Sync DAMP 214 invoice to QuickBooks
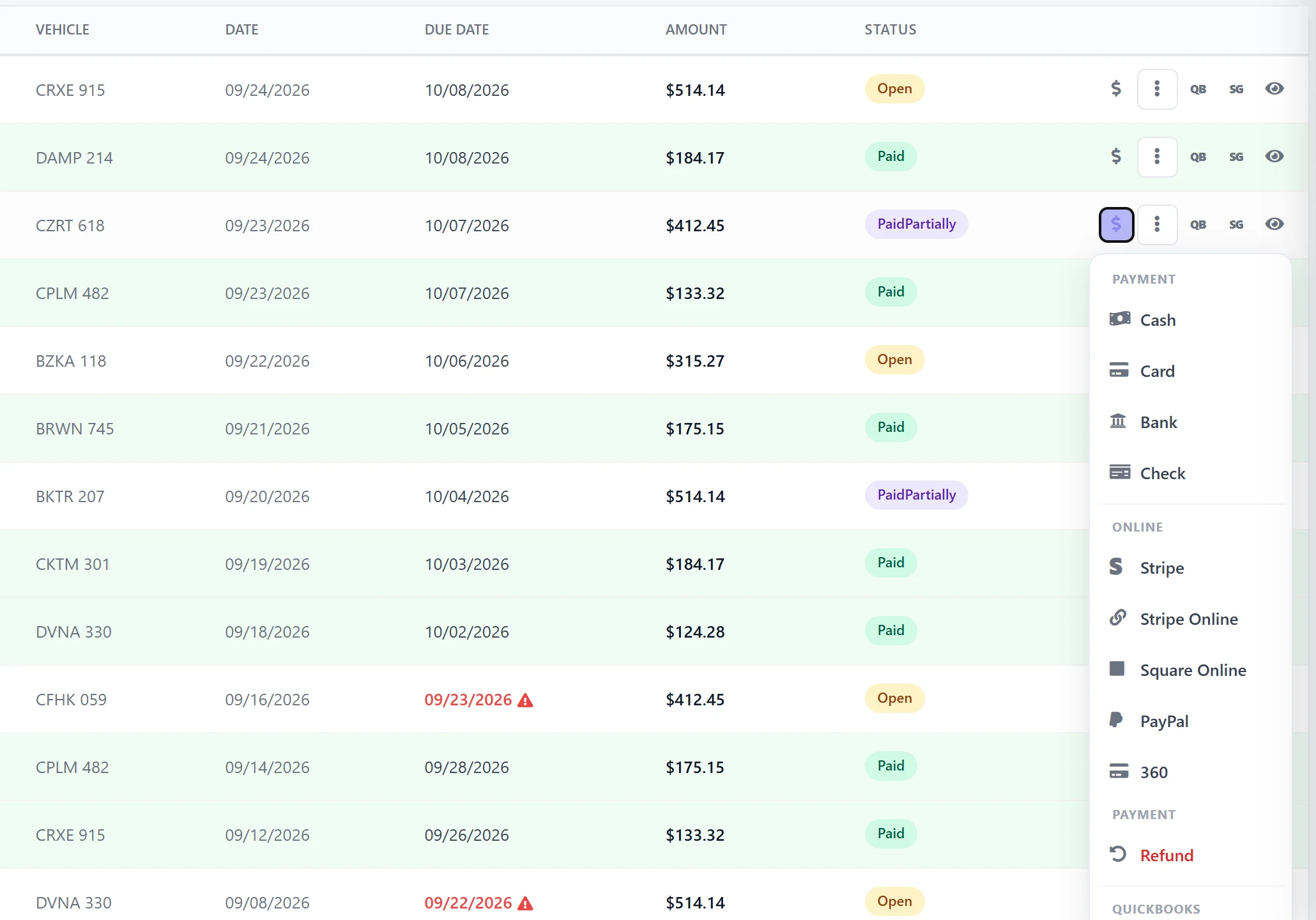 [x=1198, y=157]
